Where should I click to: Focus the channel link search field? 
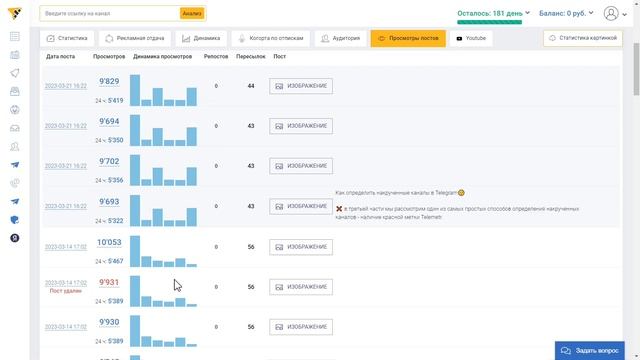click(109, 13)
